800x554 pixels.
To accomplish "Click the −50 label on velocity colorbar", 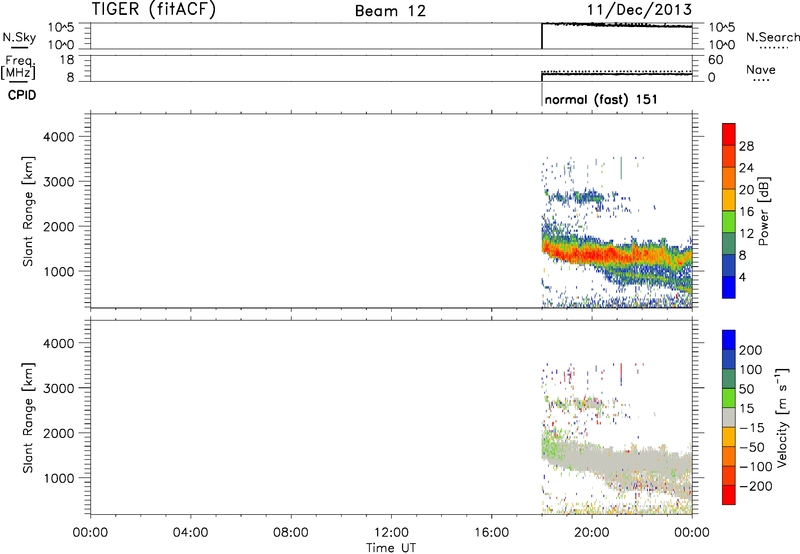I will [751, 447].
